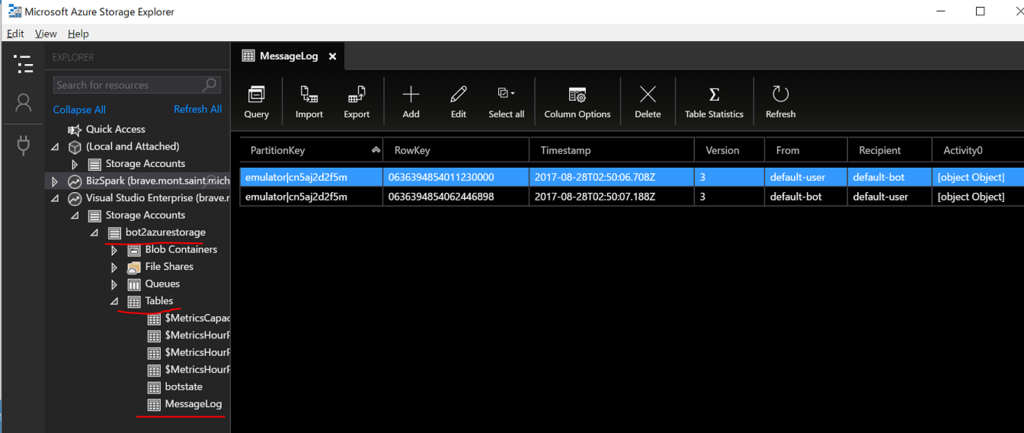Click the Edit pencil button
This screenshot has height=433, width=1024.
[x=458, y=103]
